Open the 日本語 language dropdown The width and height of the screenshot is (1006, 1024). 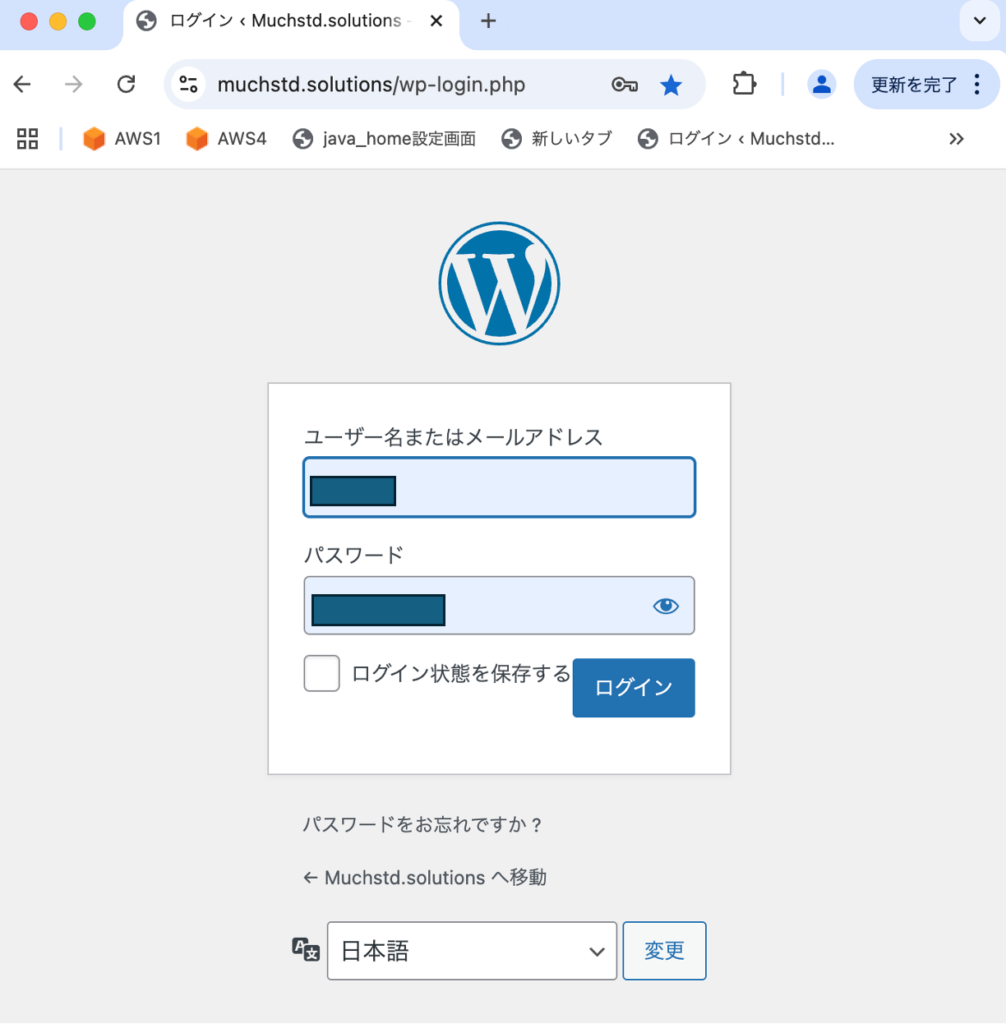tap(472, 951)
